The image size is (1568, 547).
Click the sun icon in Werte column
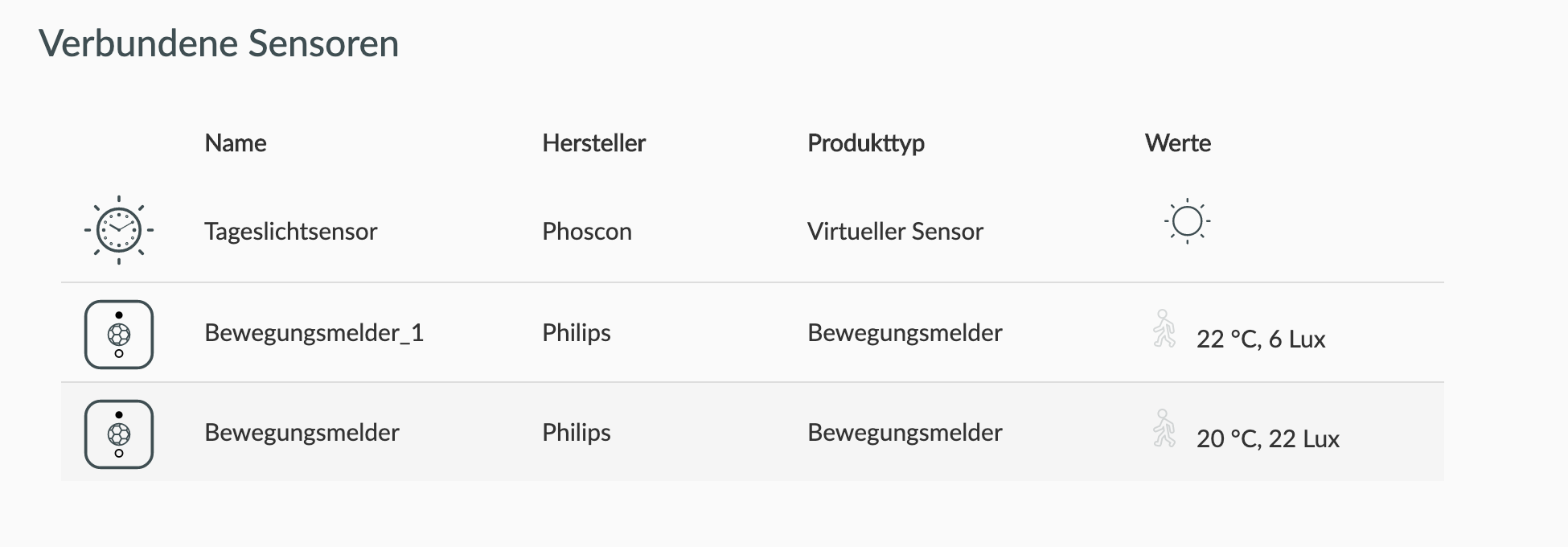1187,221
